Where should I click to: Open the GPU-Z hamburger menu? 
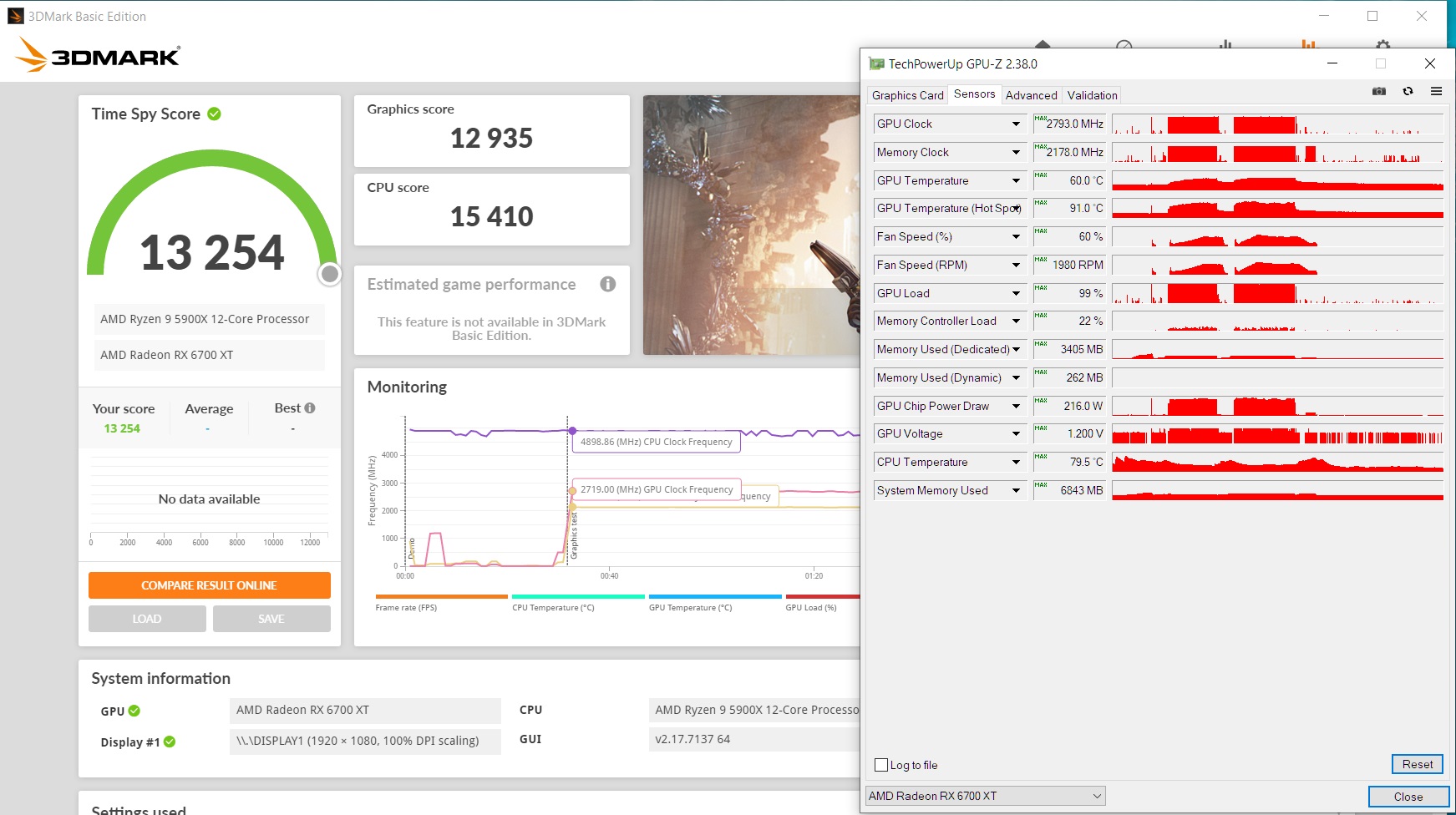pos(1436,91)
